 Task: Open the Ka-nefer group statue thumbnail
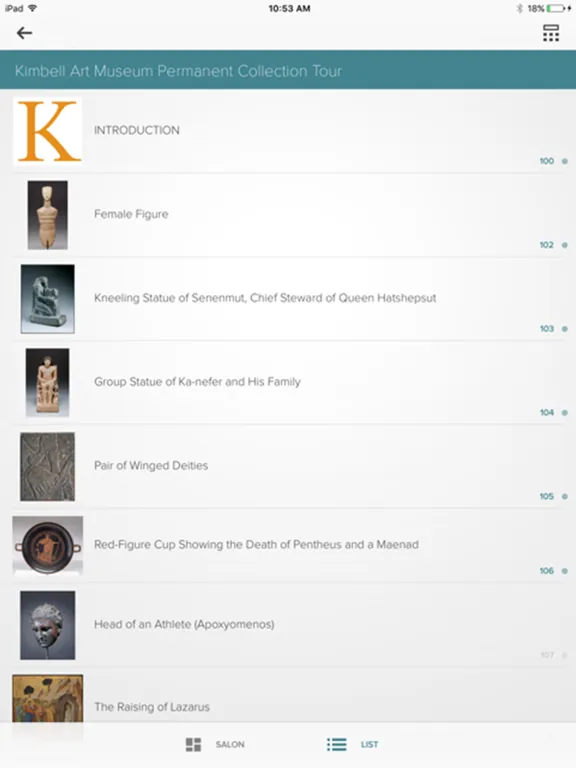click(48, 383)
